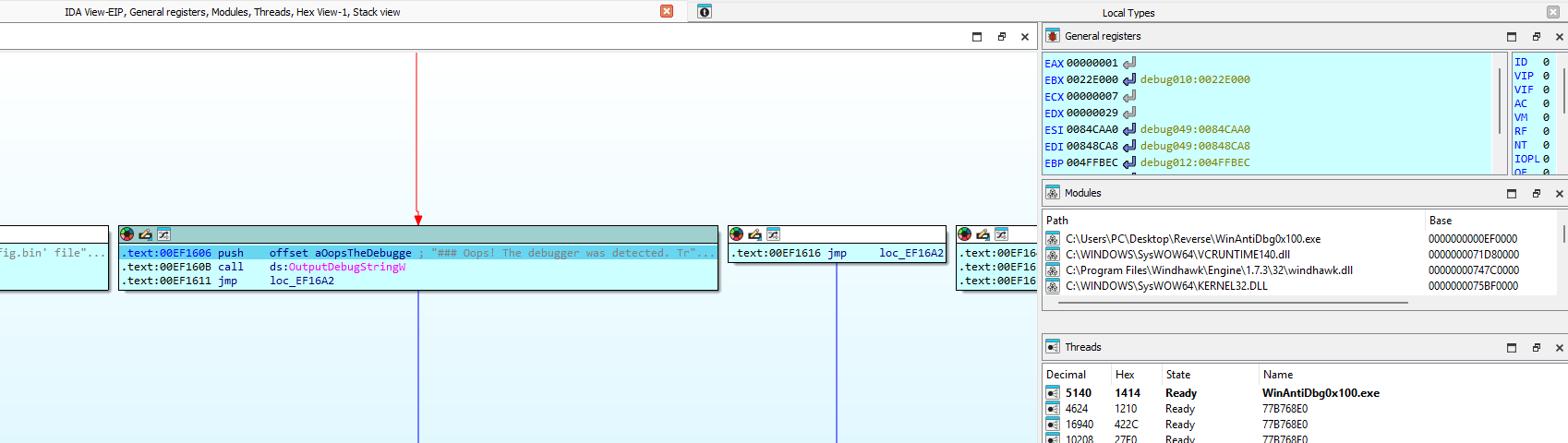Follow the debug010:0022E000 address link

pos(1195,79)
